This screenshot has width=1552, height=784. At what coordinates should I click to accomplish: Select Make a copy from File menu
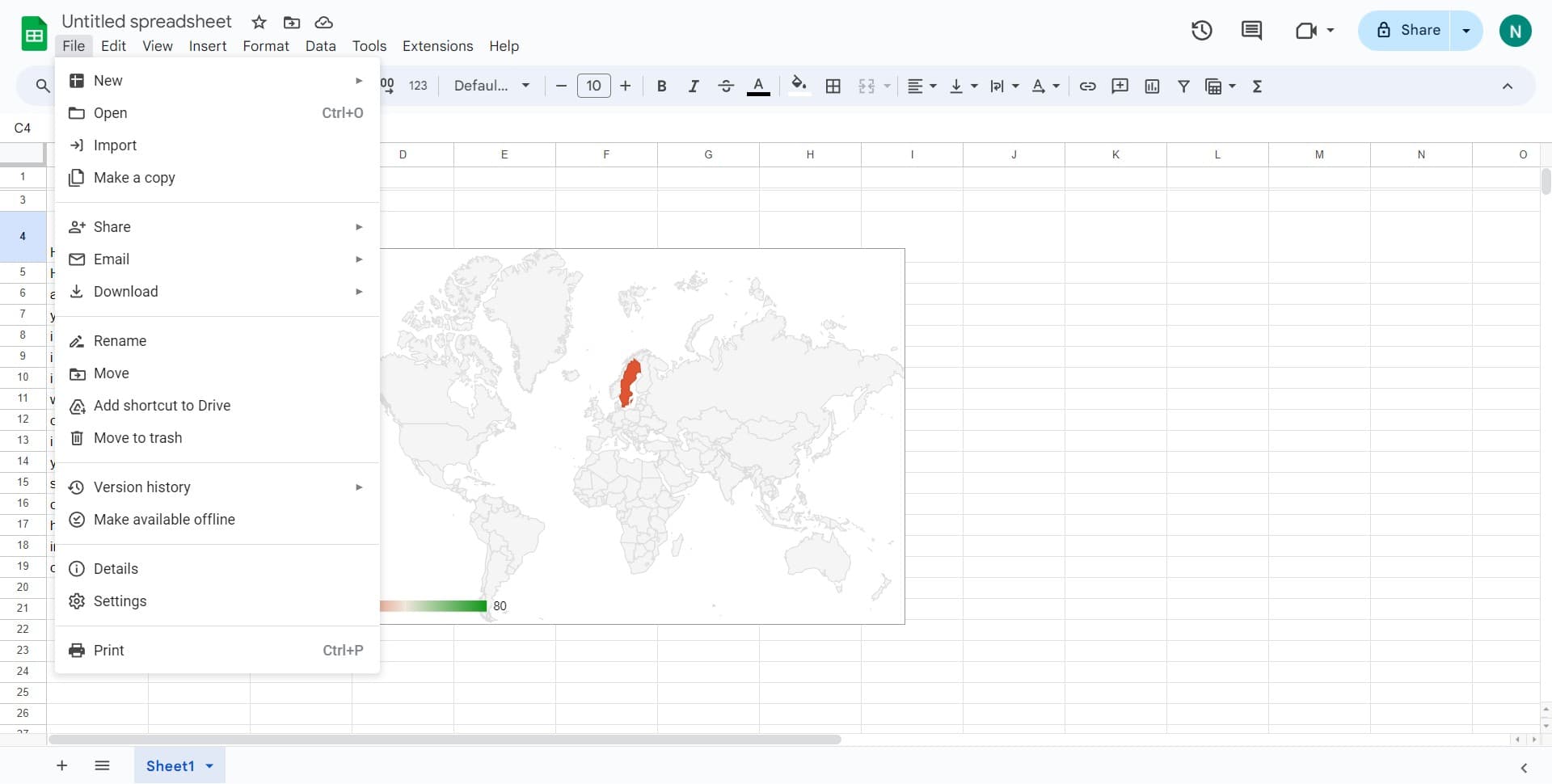point(134,178)
